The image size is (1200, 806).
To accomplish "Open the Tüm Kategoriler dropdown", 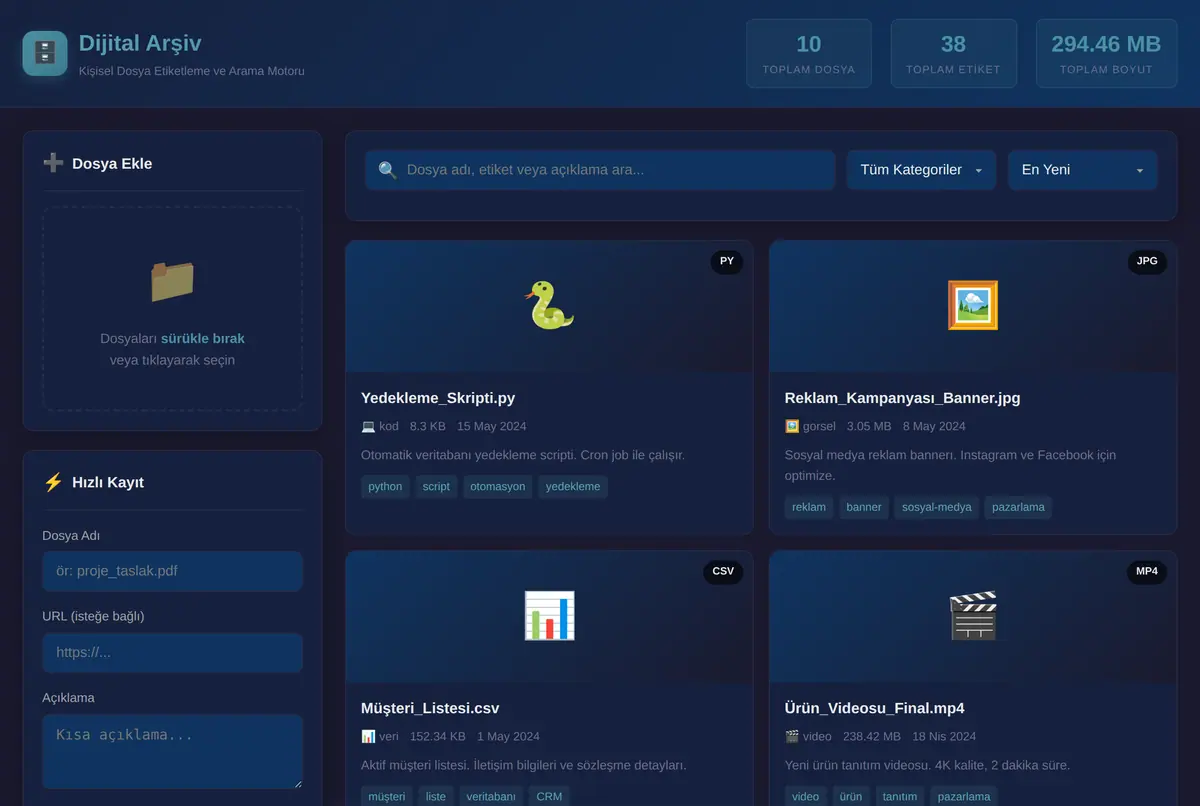I will [921, 170].
